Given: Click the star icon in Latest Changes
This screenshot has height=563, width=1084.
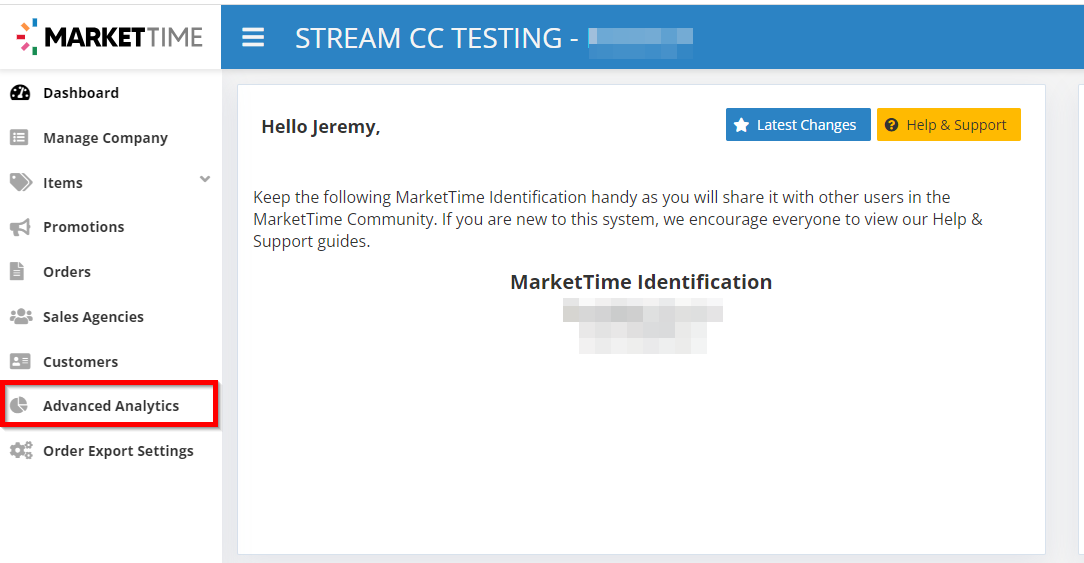Looking at the screenshot, I should 741,124.
